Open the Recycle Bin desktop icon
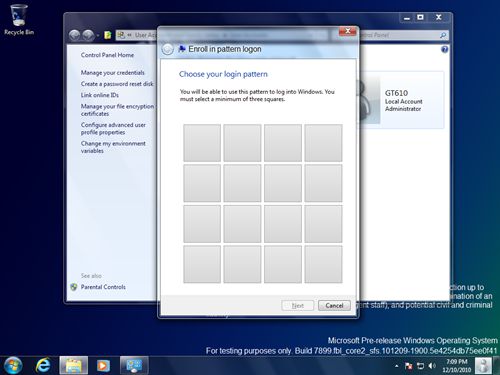Viewport: 500px width, 375px height. 19,20
